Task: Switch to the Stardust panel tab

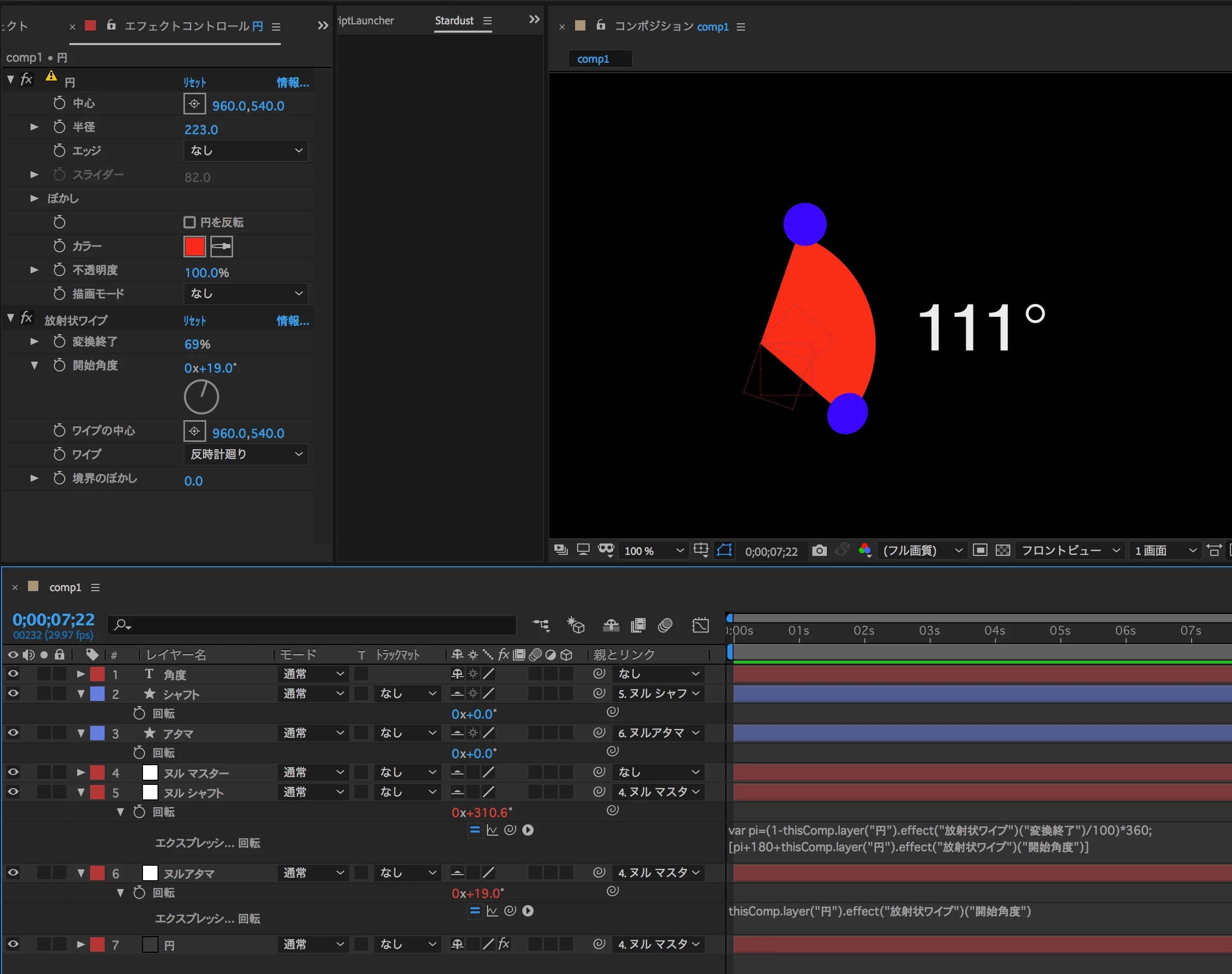Action: (x=454, y=21)
